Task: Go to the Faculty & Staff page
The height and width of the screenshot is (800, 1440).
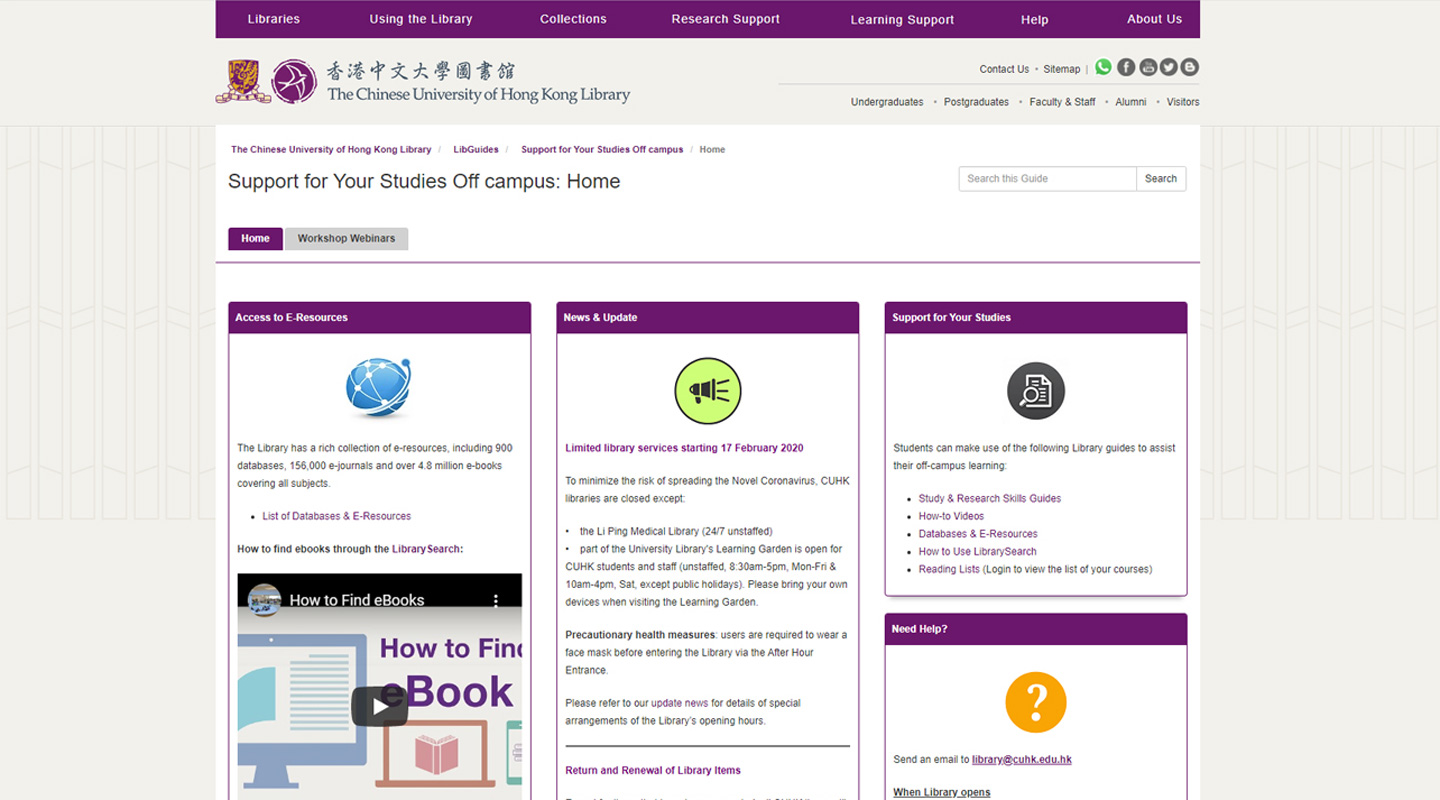Action: pyautogui.click(x=1062, y=102)
